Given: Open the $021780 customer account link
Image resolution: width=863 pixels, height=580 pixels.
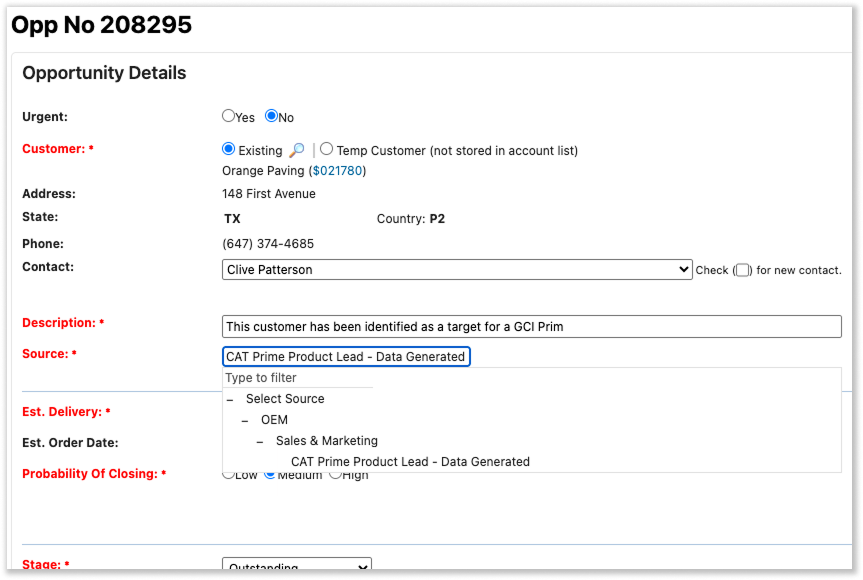Looking at the screenshot, I should pos(338,171).
